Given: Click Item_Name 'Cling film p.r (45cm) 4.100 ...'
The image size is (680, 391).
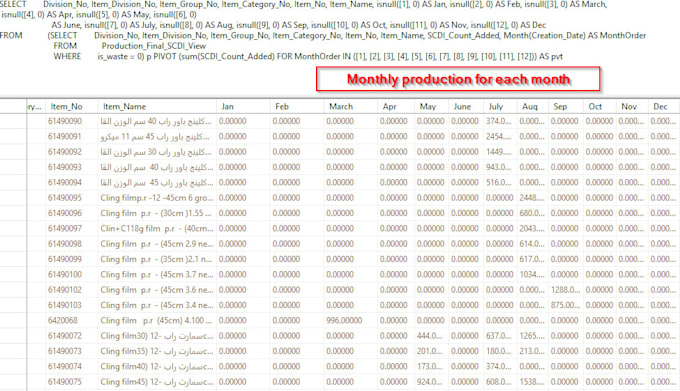Looking at the screenshot, I should coord(156,321).
